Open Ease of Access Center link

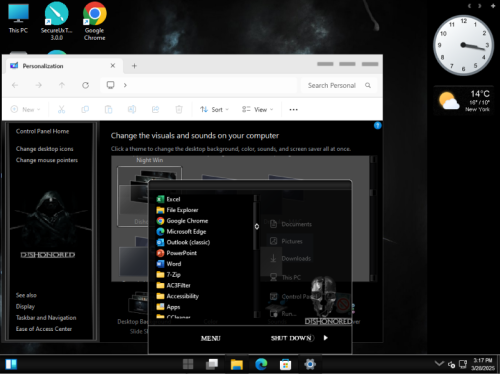coord(44,329)
